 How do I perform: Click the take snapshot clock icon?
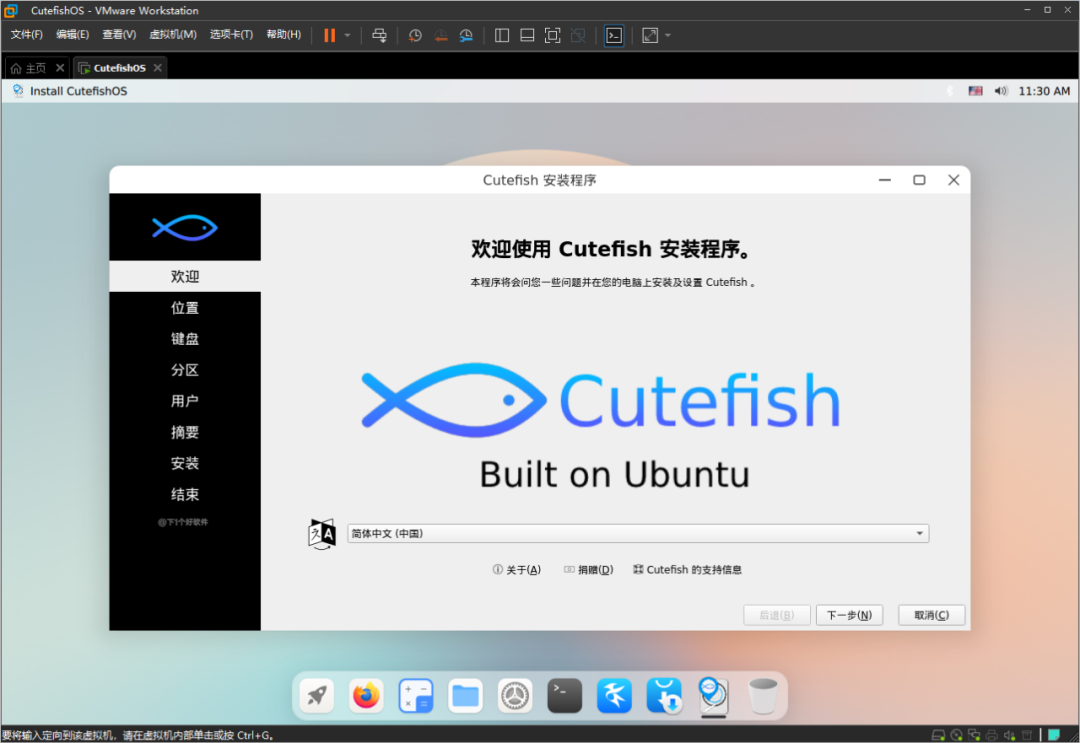(415, 35)
